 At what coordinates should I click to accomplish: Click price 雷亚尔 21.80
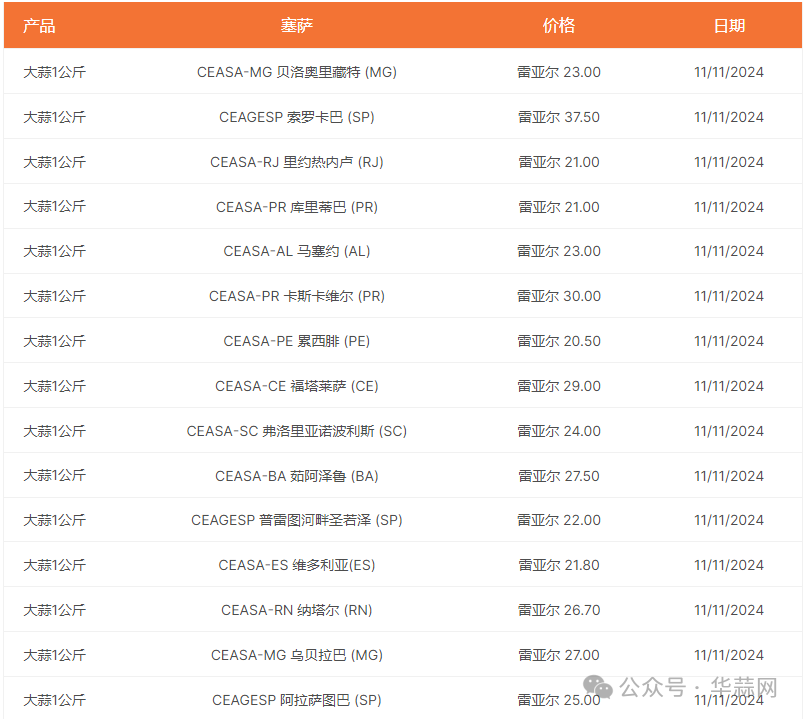pyautogui.click(x=559, y=566)
